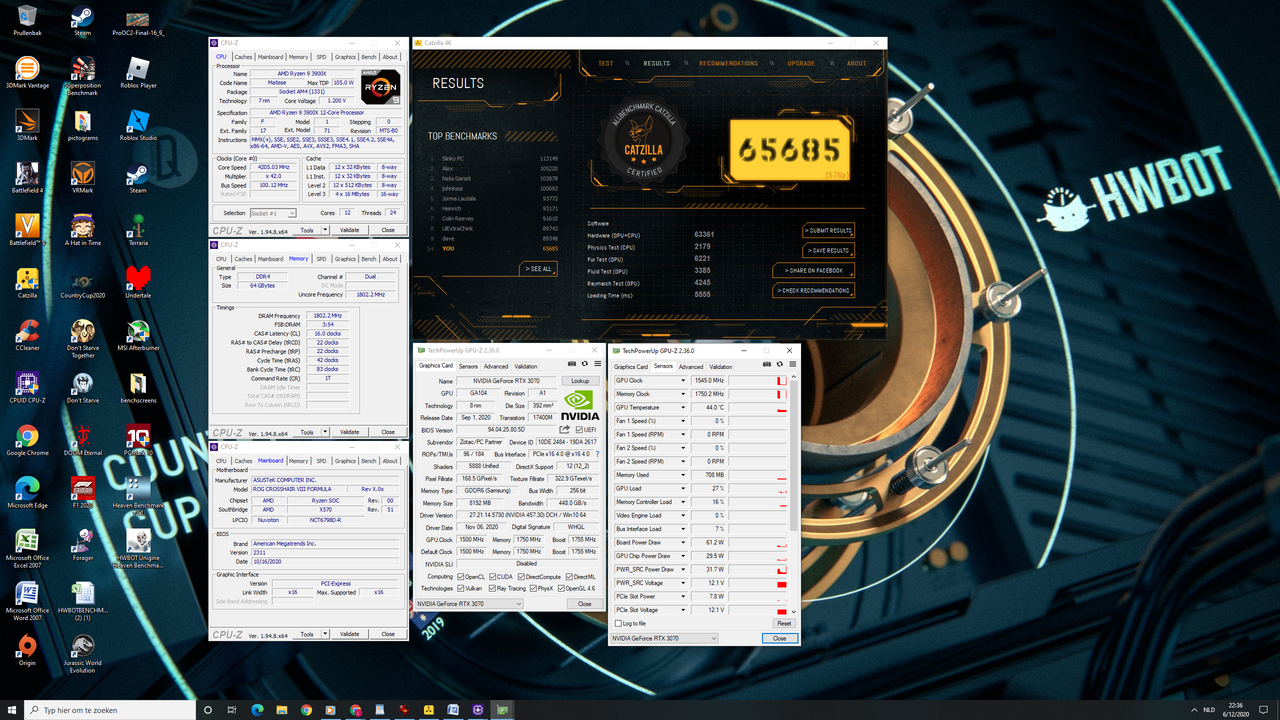The image size is (1280, 720).
Task: Enable the Log to file checkbox
Action: [x=618, y=623]
